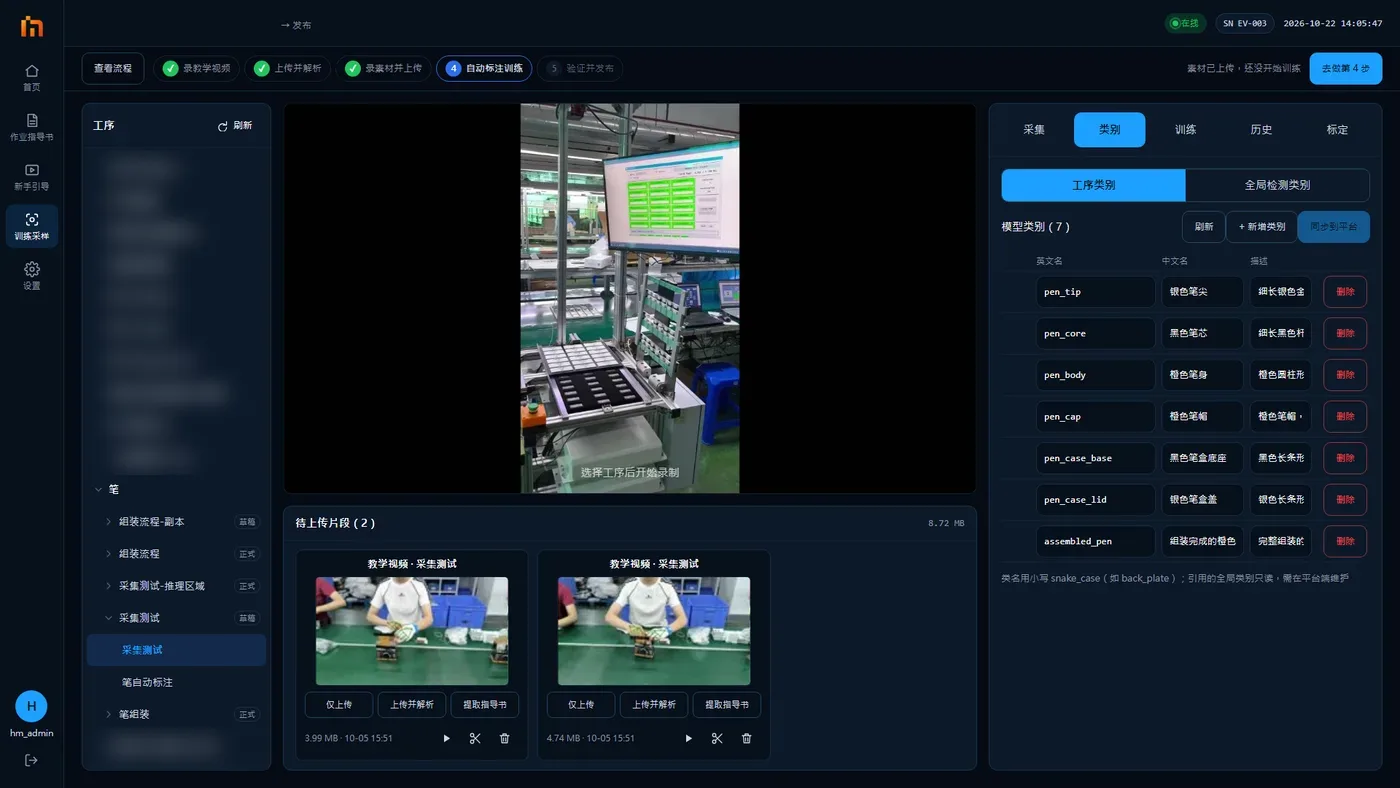Expand 组装流程-副本 tree node
This screenshot has height=788, width=1400.
coord(108,522)
